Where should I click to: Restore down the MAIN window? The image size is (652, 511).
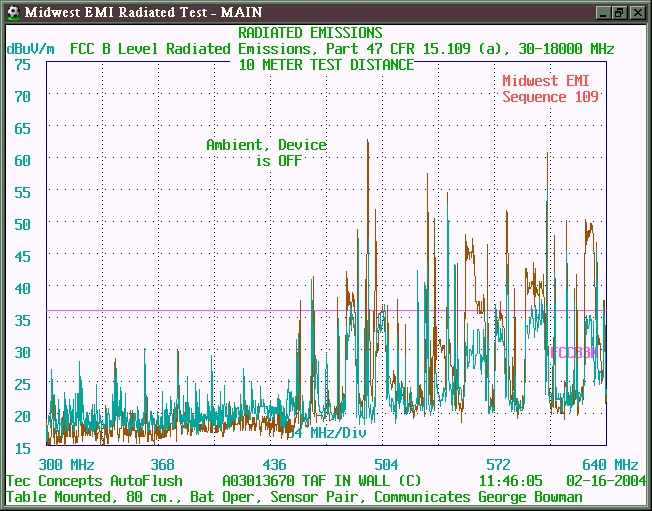619,11
